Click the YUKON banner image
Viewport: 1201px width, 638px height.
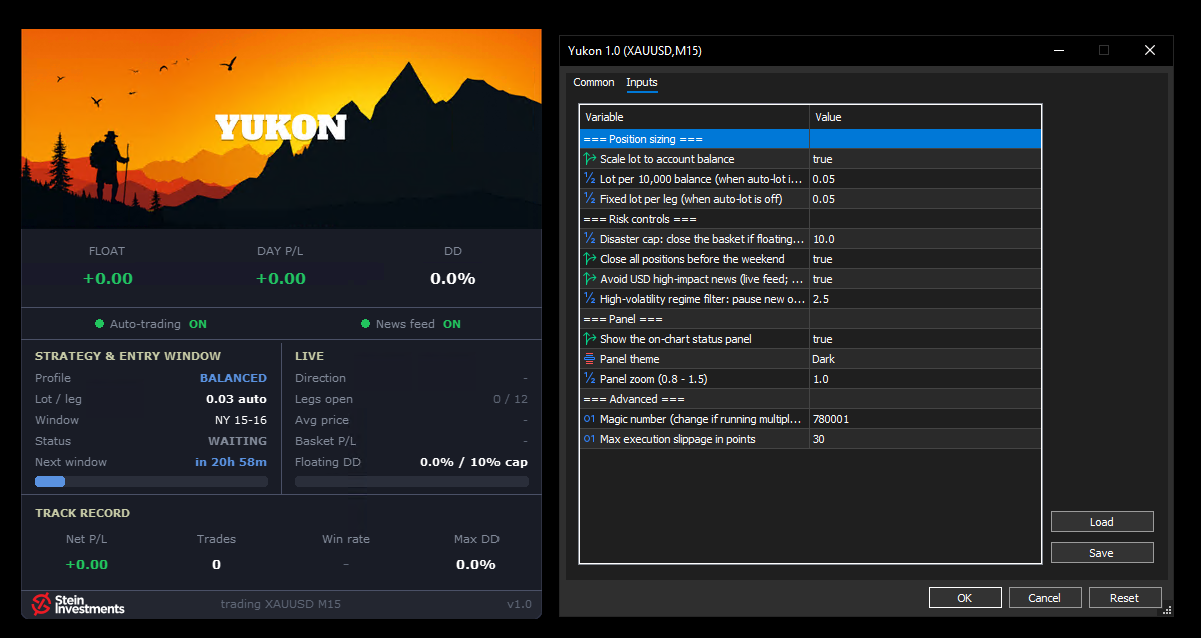coord(281,129)
